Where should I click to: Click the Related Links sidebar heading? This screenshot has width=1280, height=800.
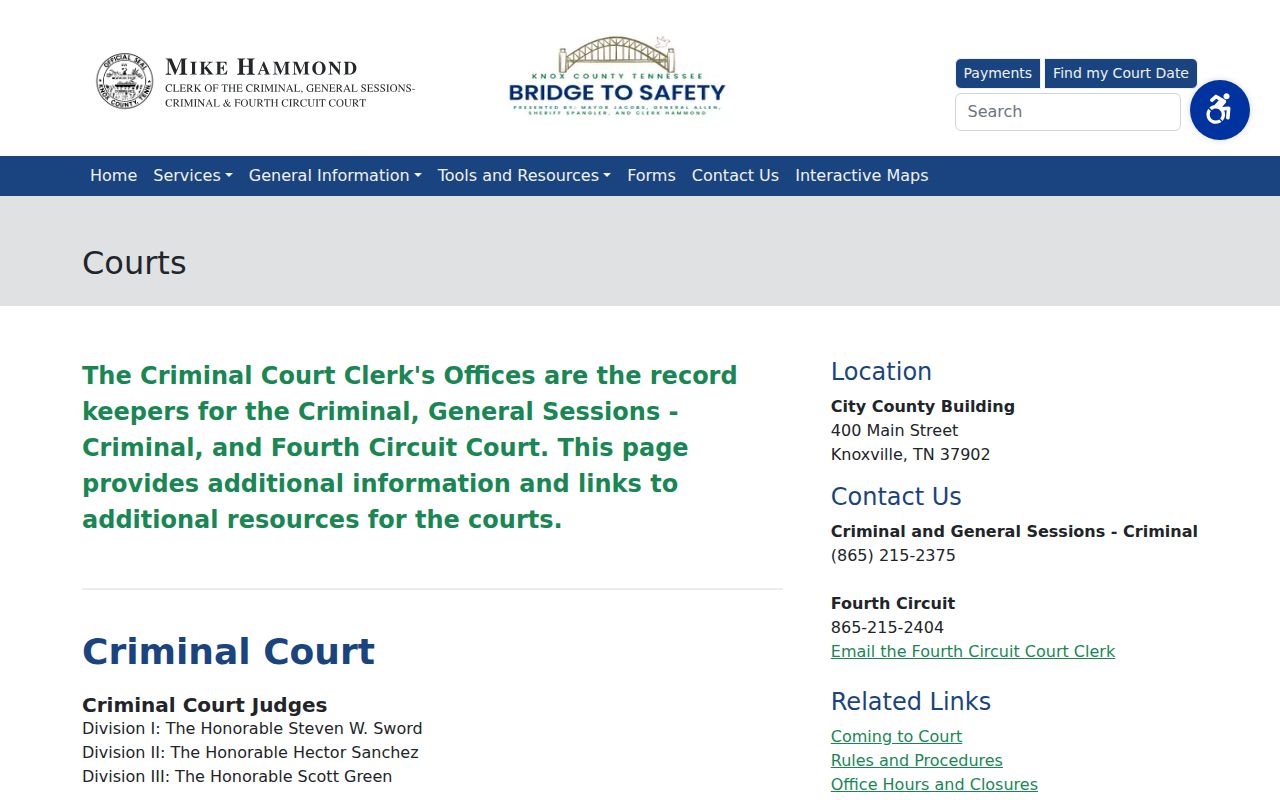pyautogui.click(x=911, y=701)
